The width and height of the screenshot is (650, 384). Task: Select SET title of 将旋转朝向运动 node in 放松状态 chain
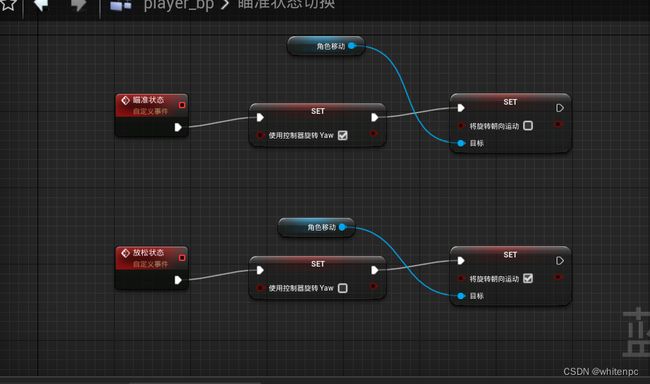point(510,255)
